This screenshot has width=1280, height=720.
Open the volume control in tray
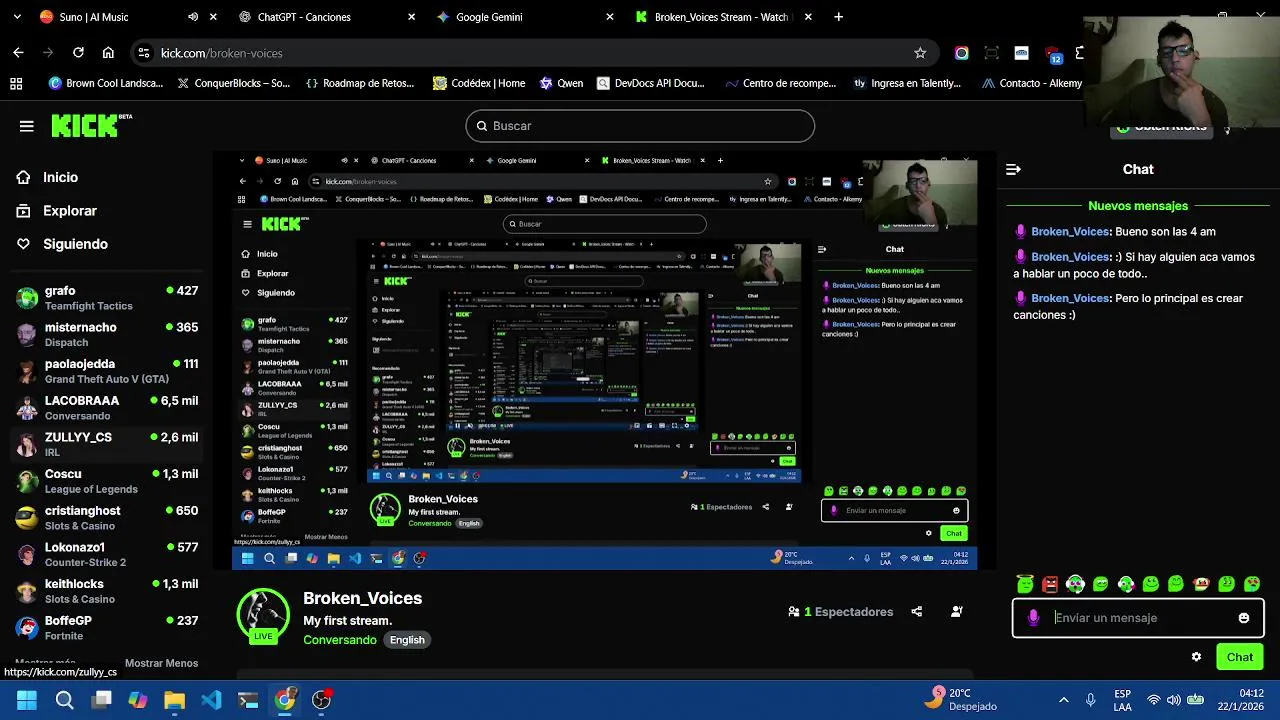[x=1174, y=700]
